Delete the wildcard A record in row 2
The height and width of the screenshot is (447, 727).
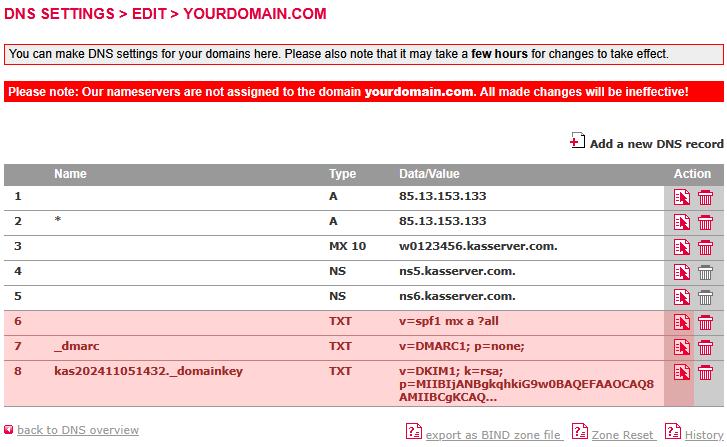click(705, 222)
